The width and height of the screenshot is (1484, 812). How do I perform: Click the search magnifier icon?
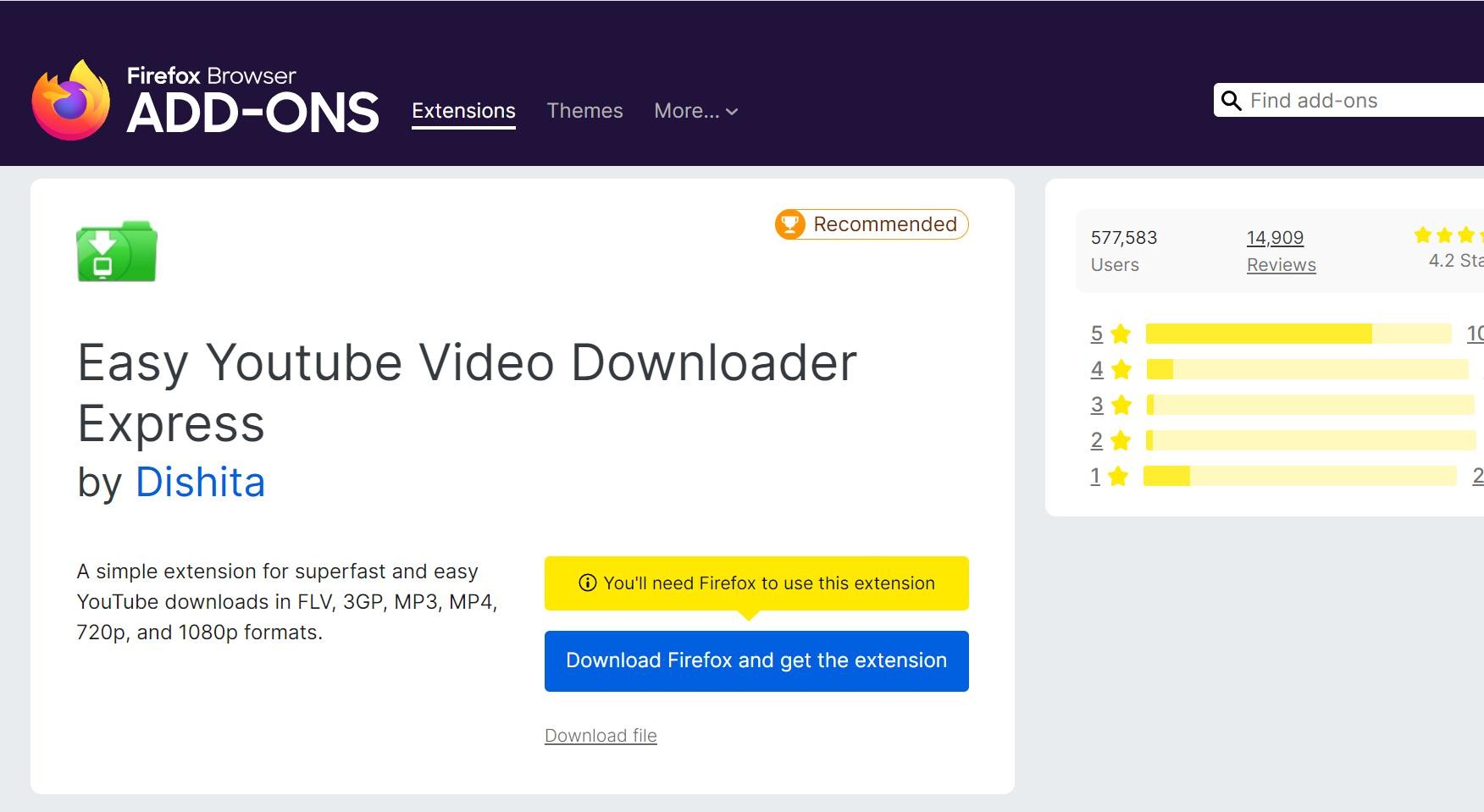pyautogui.click(x=1232, y=101)
